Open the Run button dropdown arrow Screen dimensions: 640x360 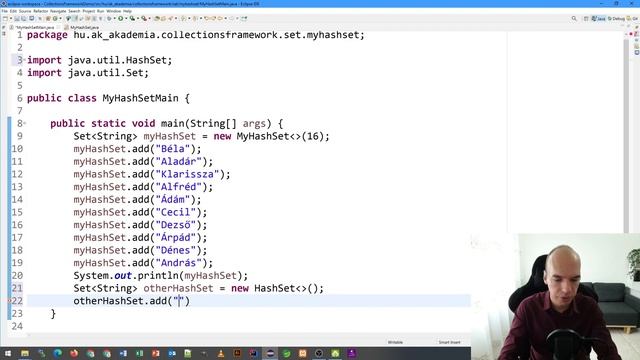click(x=125, y=18)
